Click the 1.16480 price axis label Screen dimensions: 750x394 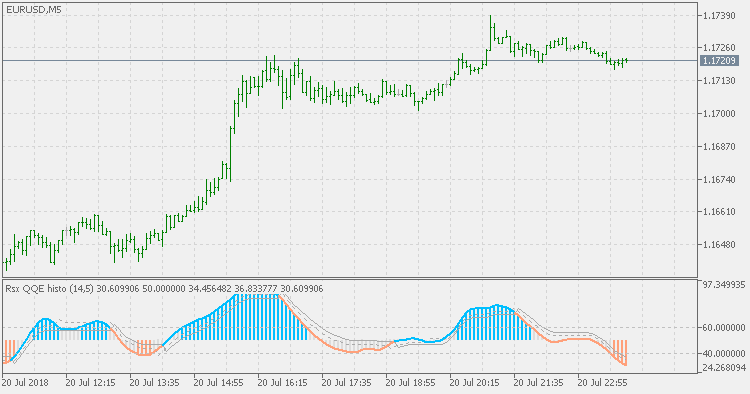[719, 245]
